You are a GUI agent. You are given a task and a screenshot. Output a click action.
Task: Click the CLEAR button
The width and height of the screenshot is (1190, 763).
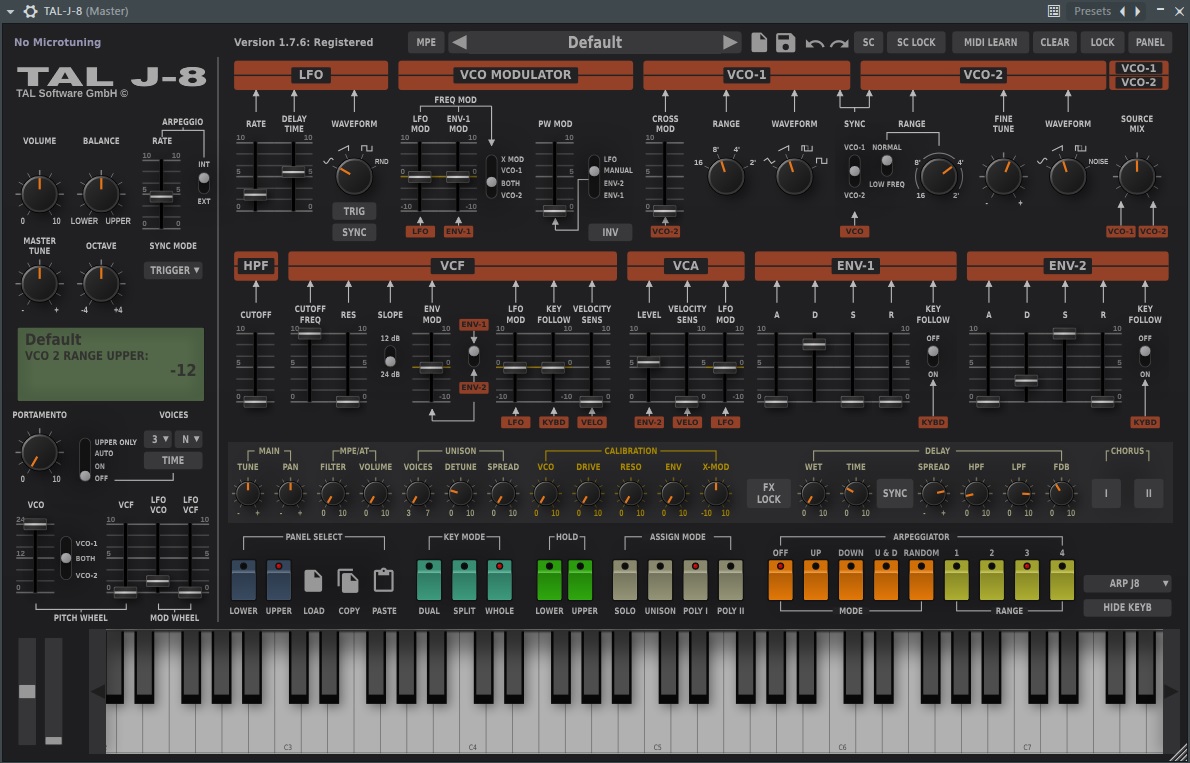(1055, 43)
